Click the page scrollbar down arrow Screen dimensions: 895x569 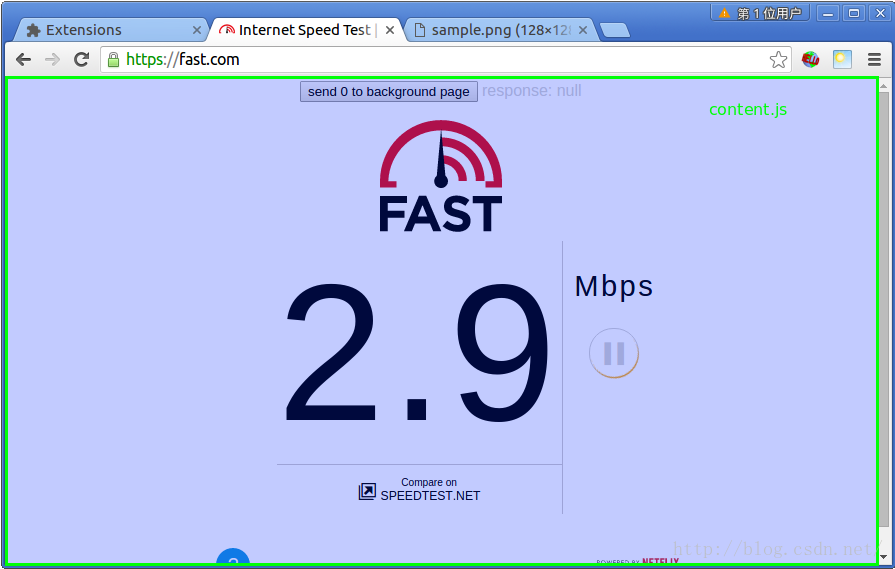pyautogui.click(x=884, y=557)
